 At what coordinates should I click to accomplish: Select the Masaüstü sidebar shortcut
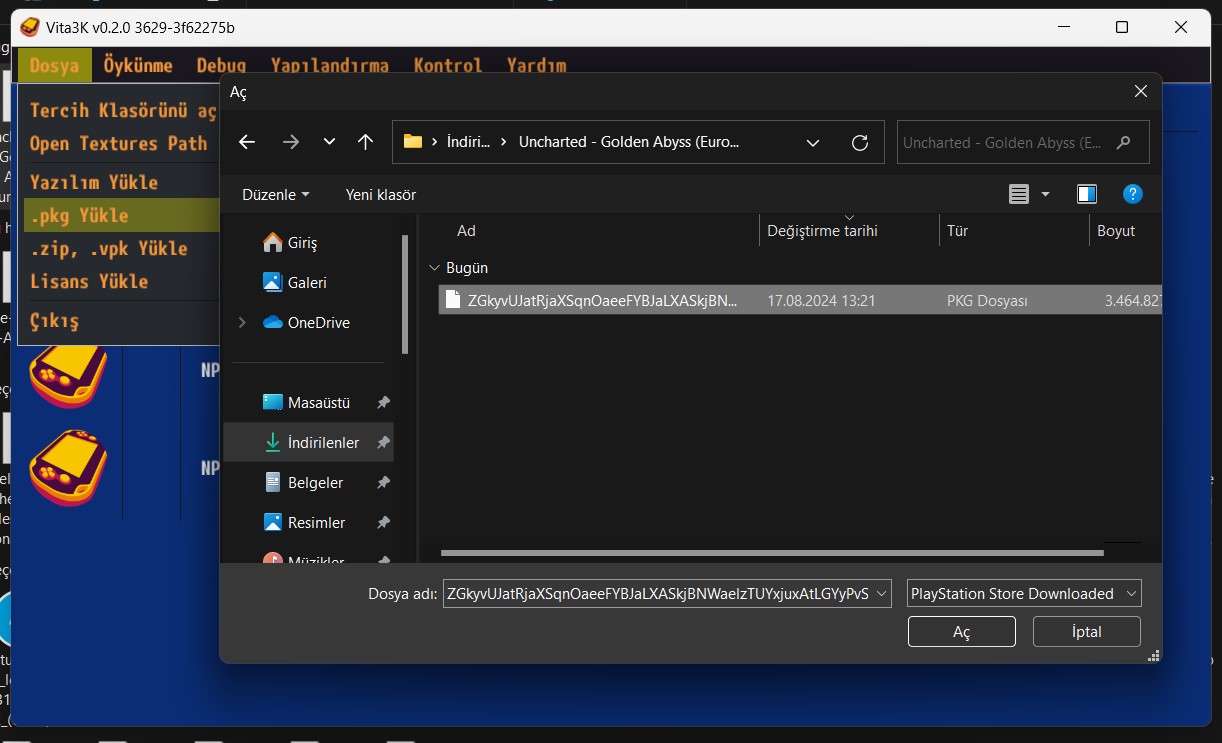point(318,403)
